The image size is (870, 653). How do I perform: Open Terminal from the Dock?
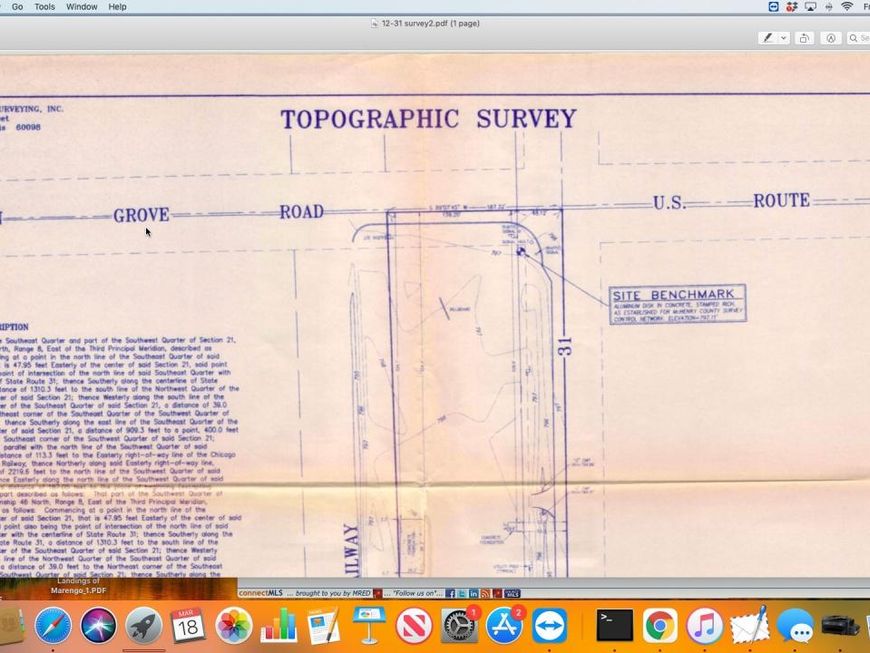(614, 626)
